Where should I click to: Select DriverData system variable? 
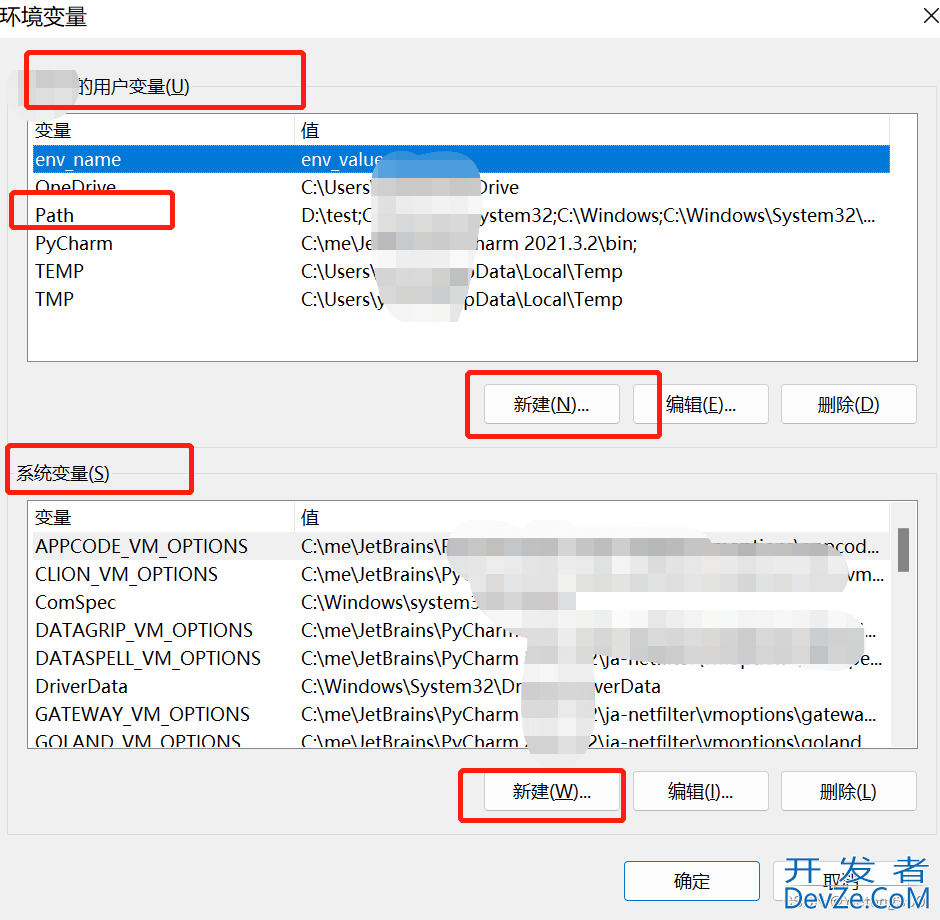pyautogui.click(x=461, y=686)
